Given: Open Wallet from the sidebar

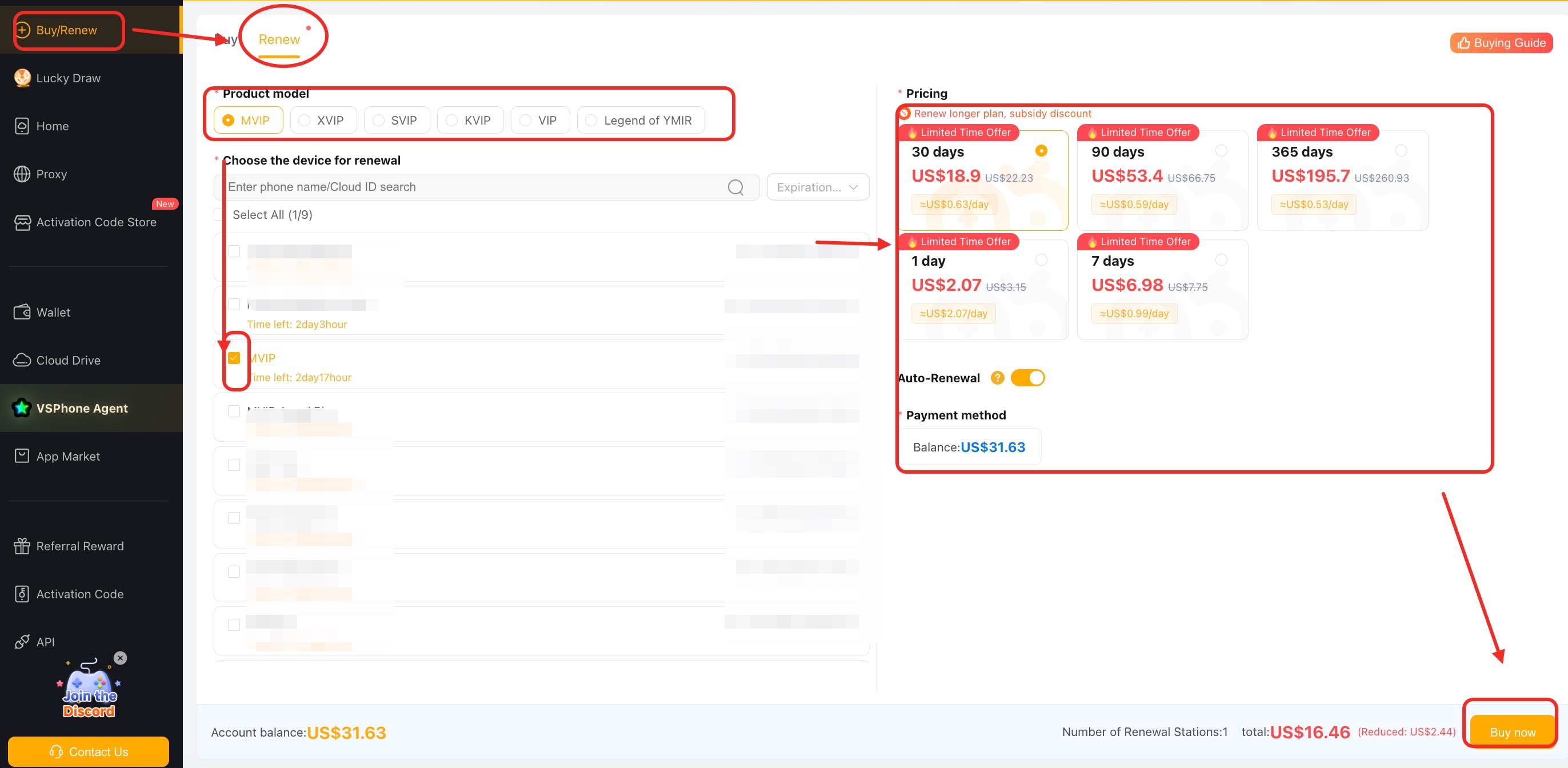Looking at the screenshot, I should coord(53,312).
